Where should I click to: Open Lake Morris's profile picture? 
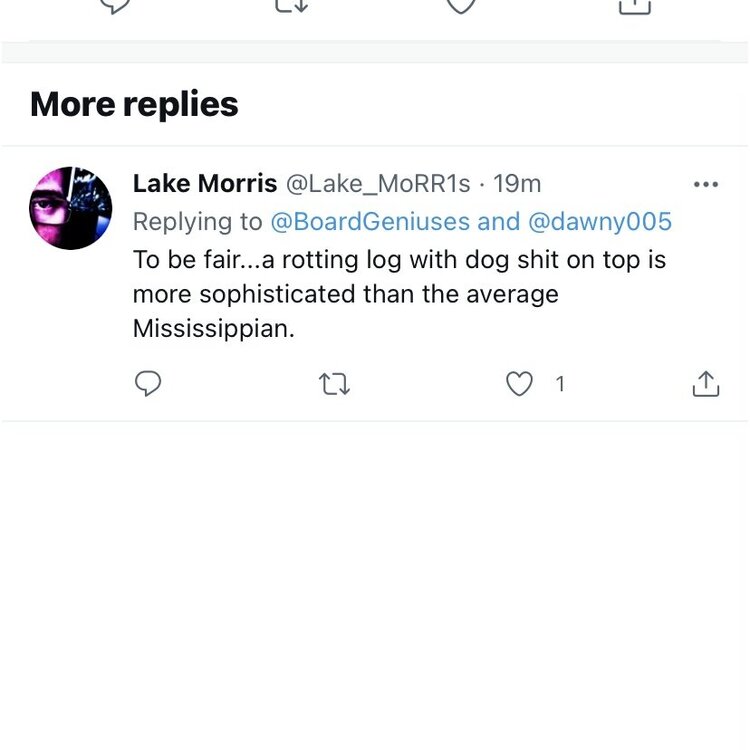[70, 208]
